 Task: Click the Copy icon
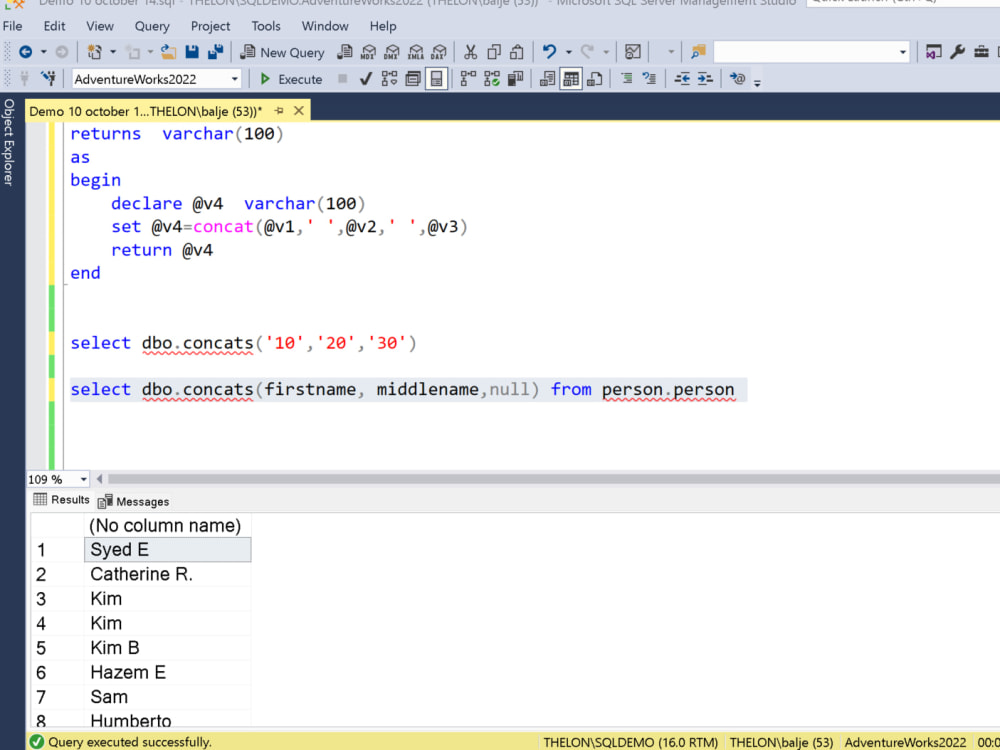494,52
